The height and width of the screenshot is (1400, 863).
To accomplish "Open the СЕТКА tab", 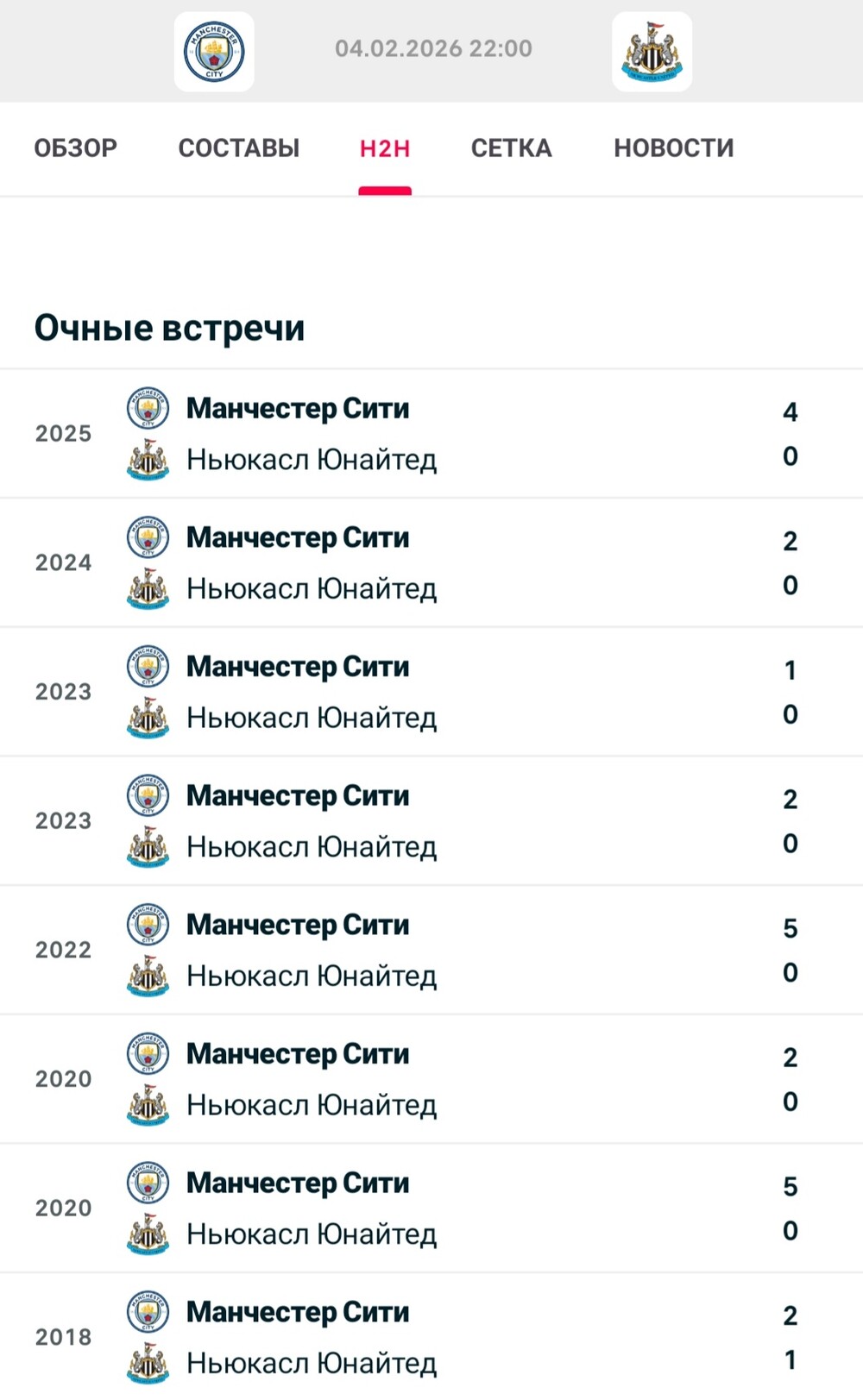I will (511, 148).
